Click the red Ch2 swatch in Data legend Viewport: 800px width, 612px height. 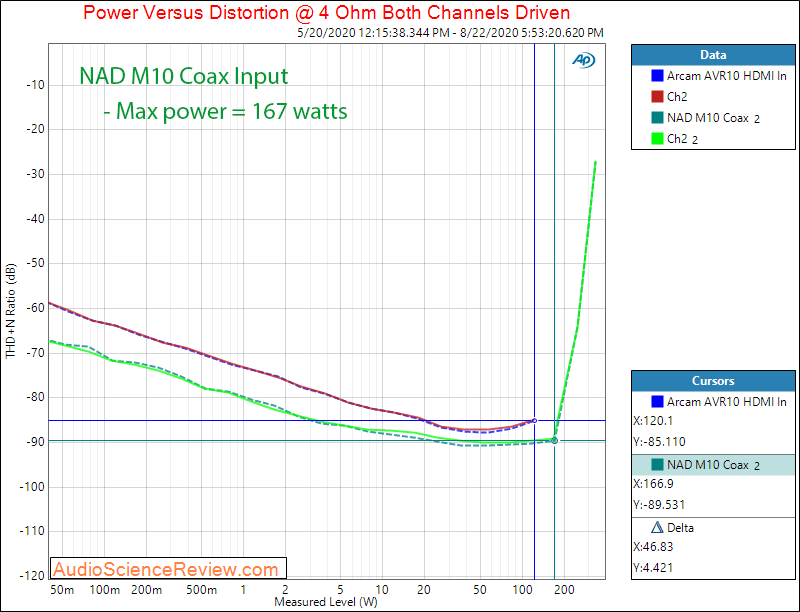point(657,96)
